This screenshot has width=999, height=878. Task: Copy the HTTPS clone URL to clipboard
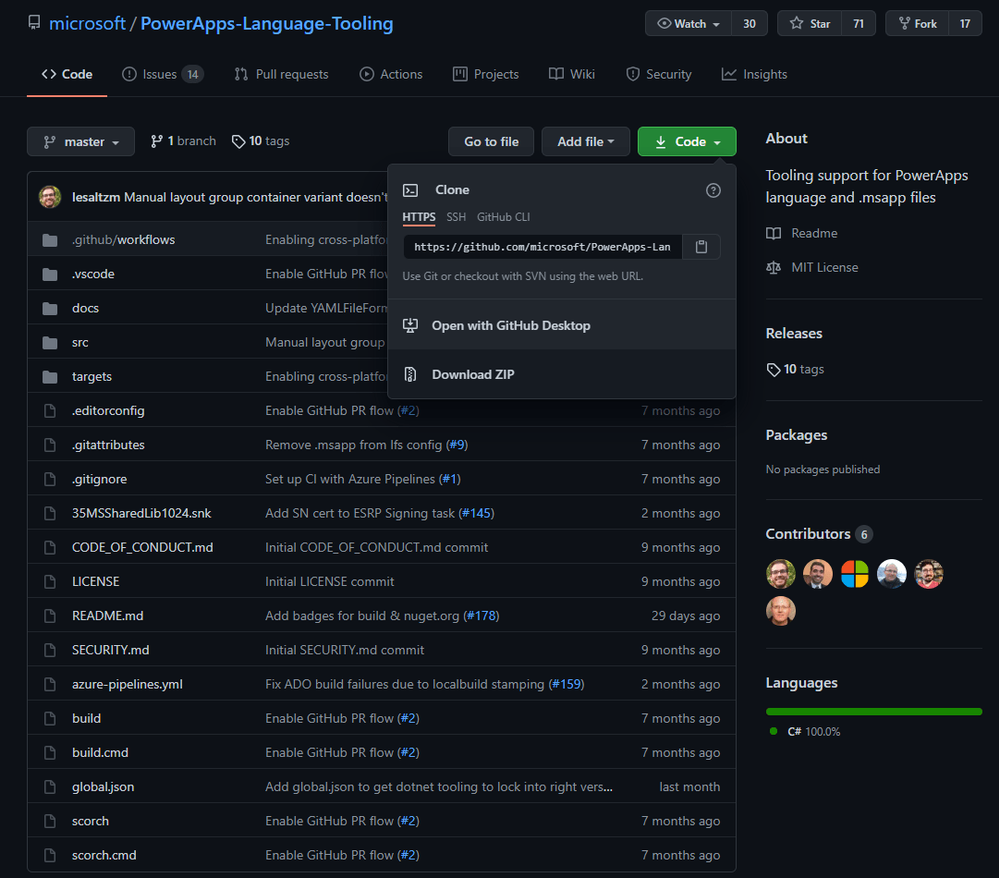tap(701, 247)
